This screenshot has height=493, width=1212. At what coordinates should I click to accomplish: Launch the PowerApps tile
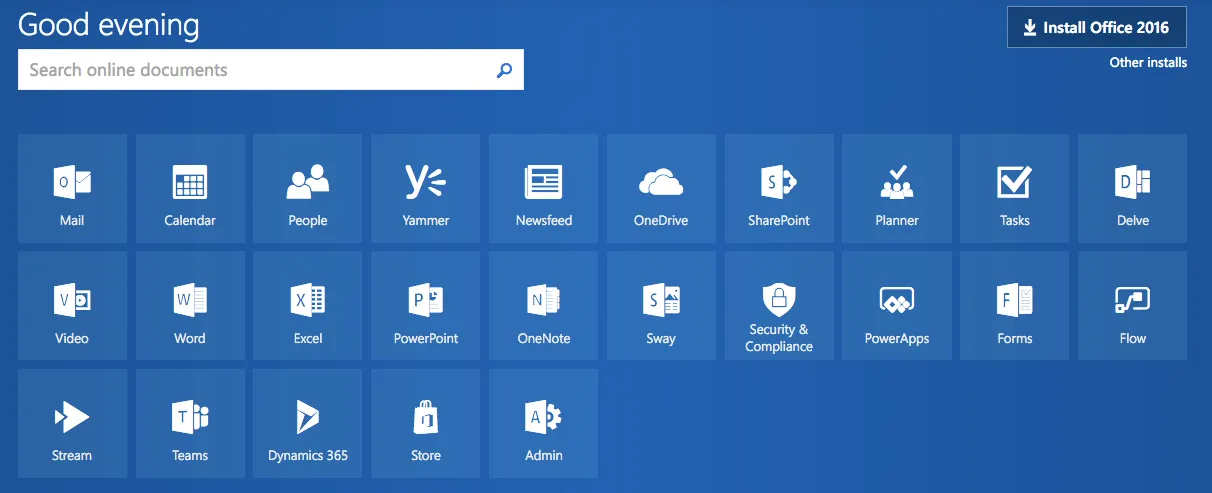pyautogui.click(x=897, y=306)
